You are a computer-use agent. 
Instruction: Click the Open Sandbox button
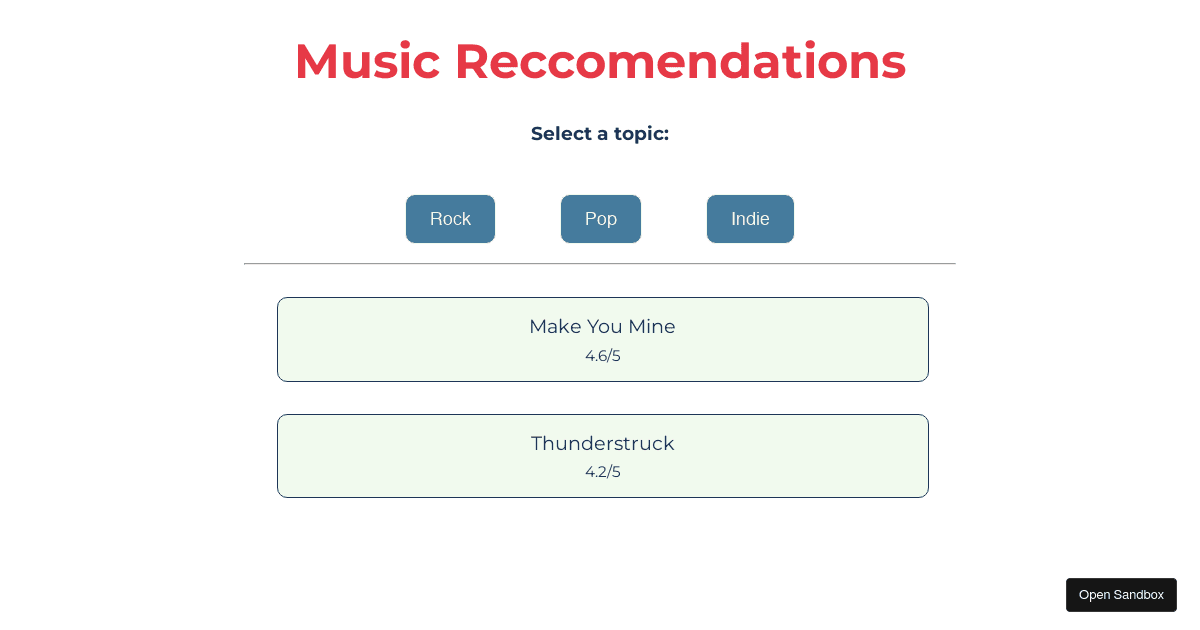pos(1121,594)
